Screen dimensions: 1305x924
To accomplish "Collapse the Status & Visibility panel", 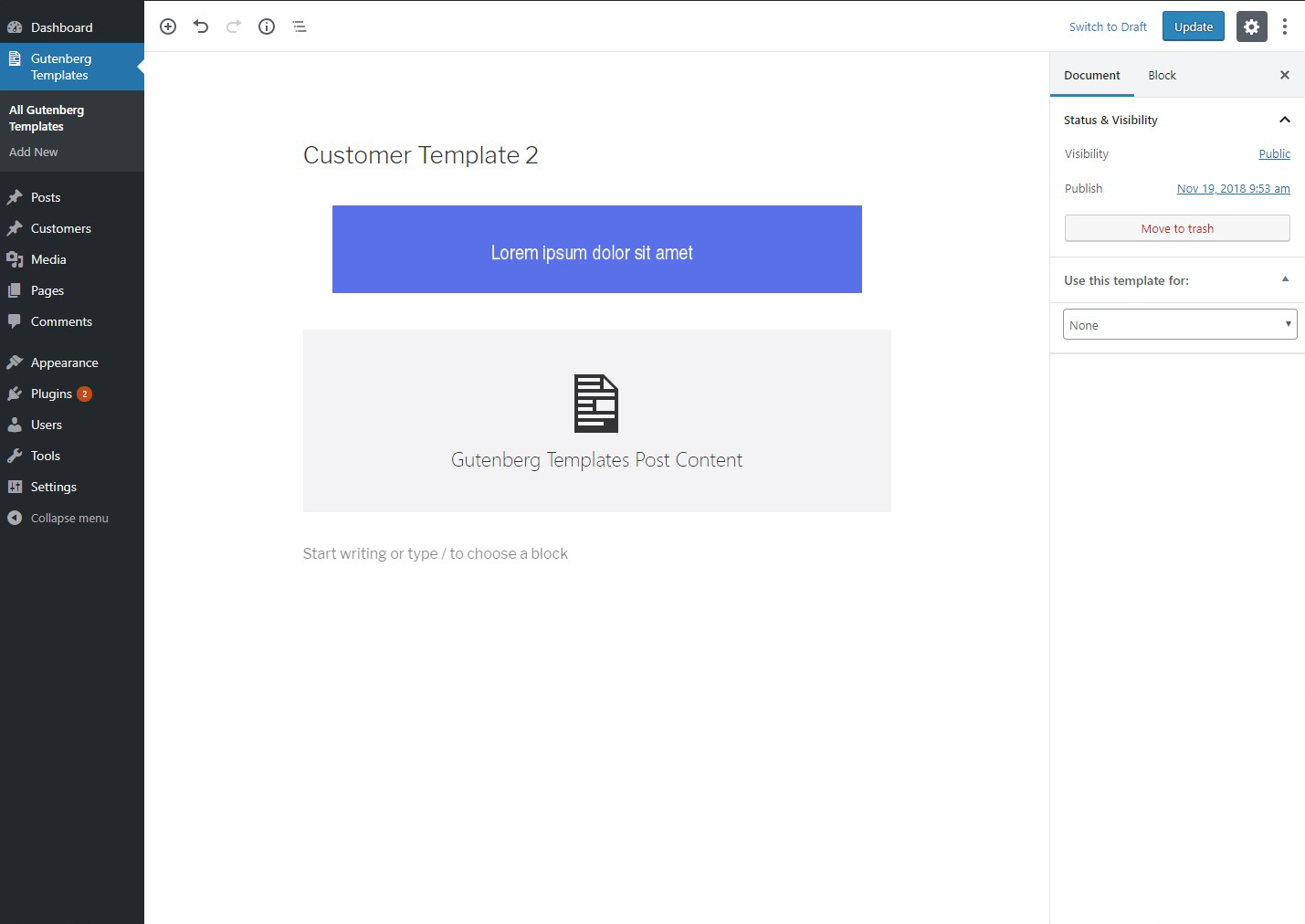I will click(1285, 120).
